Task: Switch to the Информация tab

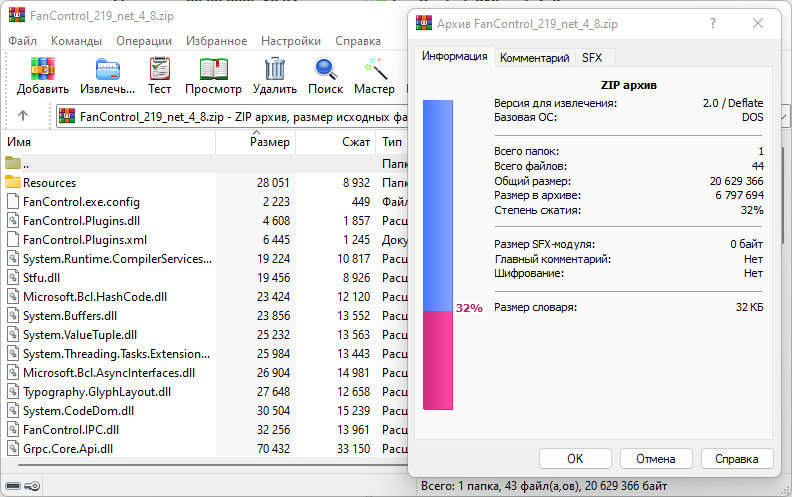Action: pos(455,56)
